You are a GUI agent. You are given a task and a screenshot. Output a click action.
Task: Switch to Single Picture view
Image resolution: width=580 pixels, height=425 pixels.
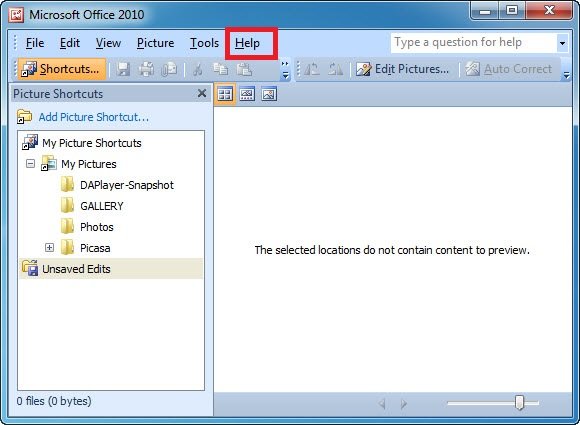pos(269,94)
